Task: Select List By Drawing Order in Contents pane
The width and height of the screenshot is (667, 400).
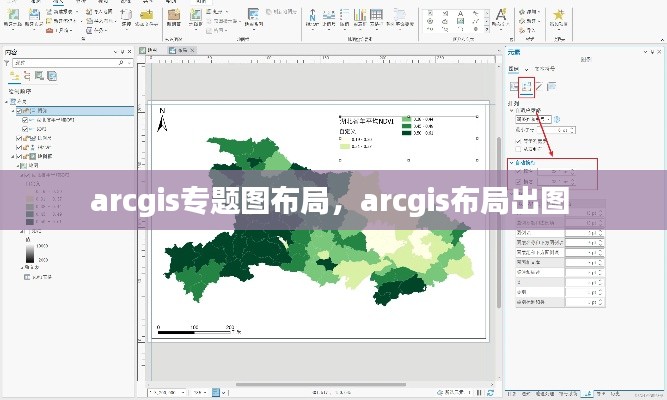Action: click(14, 76)
